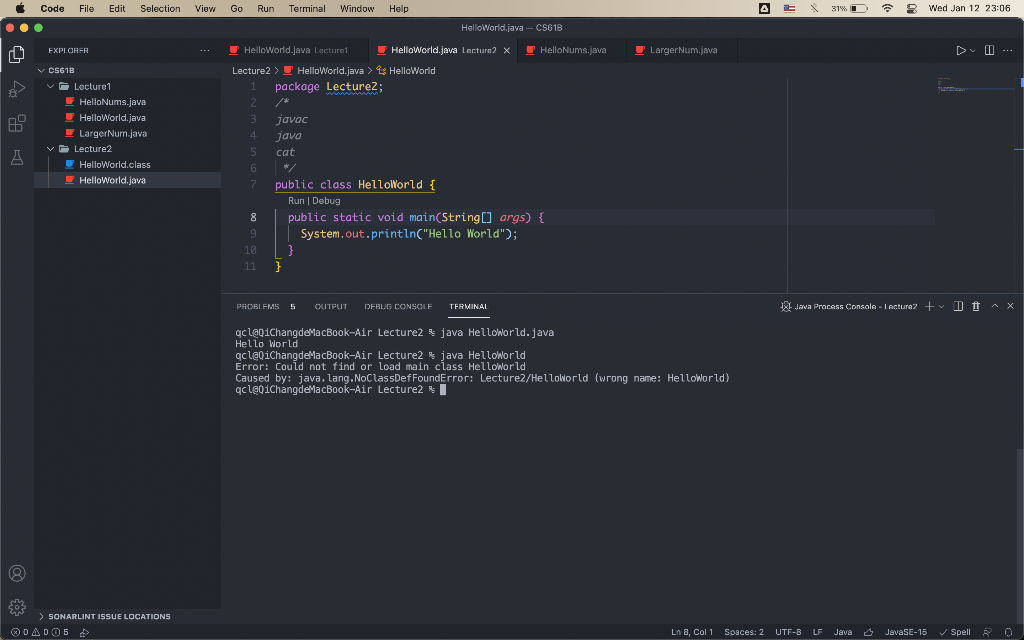Split the editor to the right
The width and height of the screenshot is (1024, 640).
(x=989, y=50)
